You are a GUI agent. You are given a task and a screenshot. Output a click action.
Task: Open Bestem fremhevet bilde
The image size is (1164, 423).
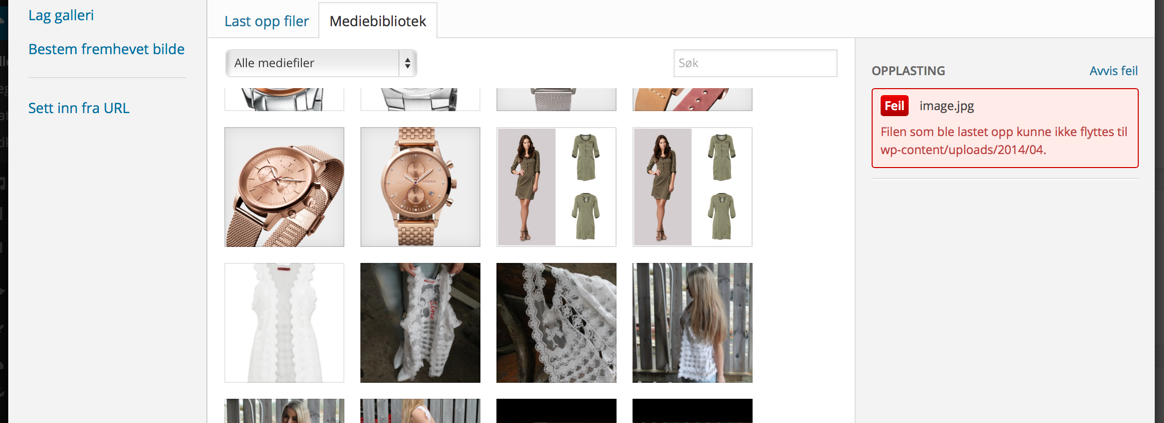[106, 49]
